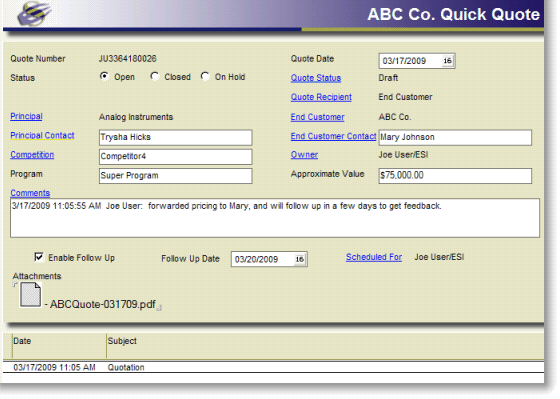Open the Quotation row dated 03/17/2009 11:05 AM

pos(273,368)
